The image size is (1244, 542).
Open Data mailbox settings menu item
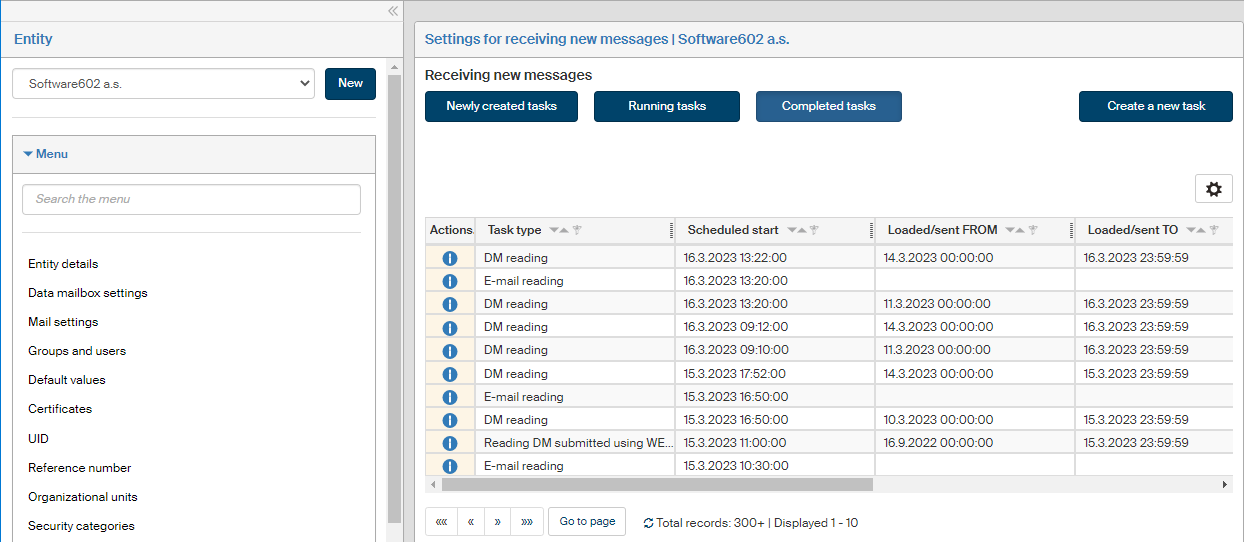pyautogui.click(x=88, y=293)
